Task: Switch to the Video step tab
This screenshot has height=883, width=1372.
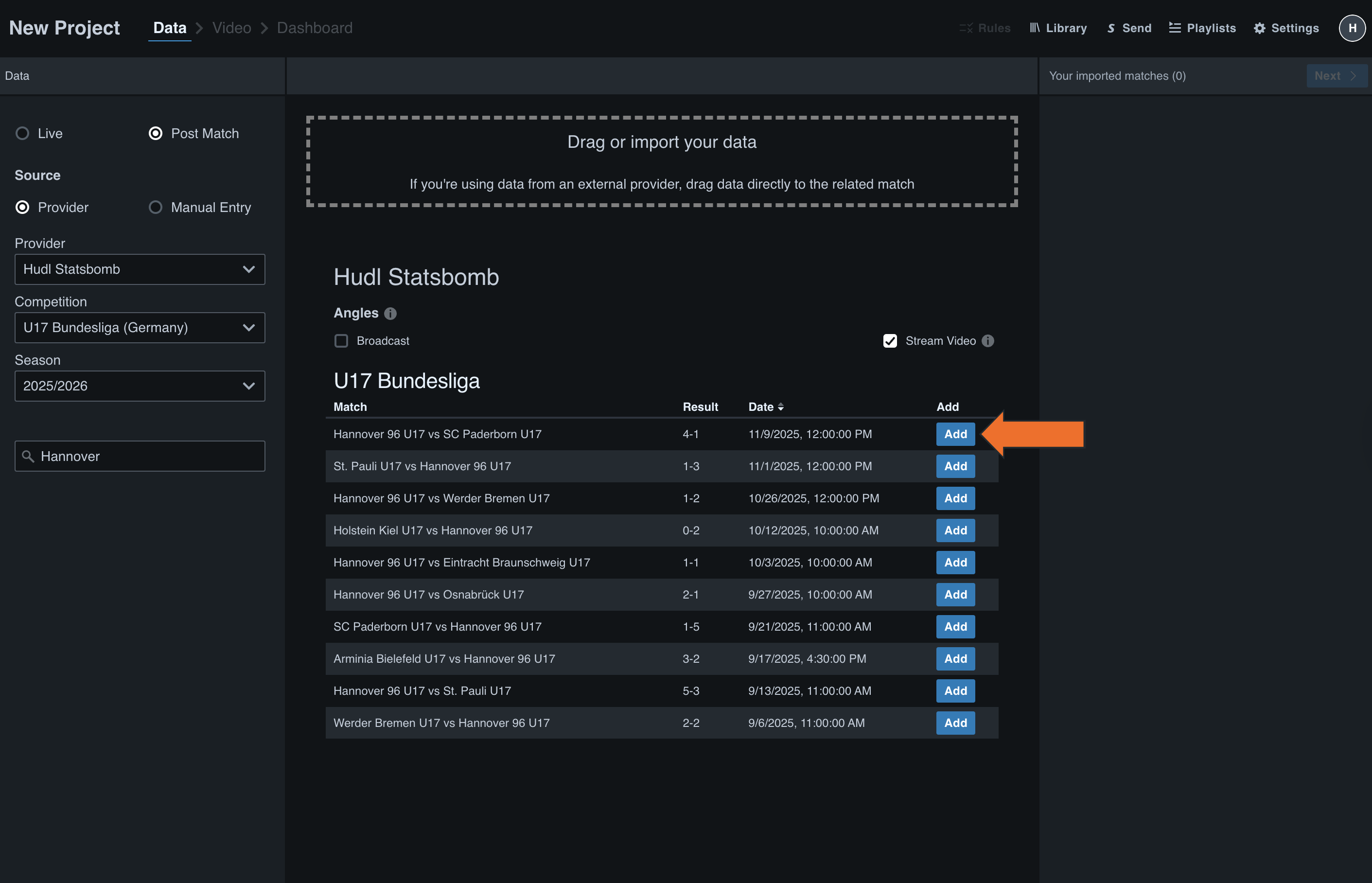Action: 231,28
